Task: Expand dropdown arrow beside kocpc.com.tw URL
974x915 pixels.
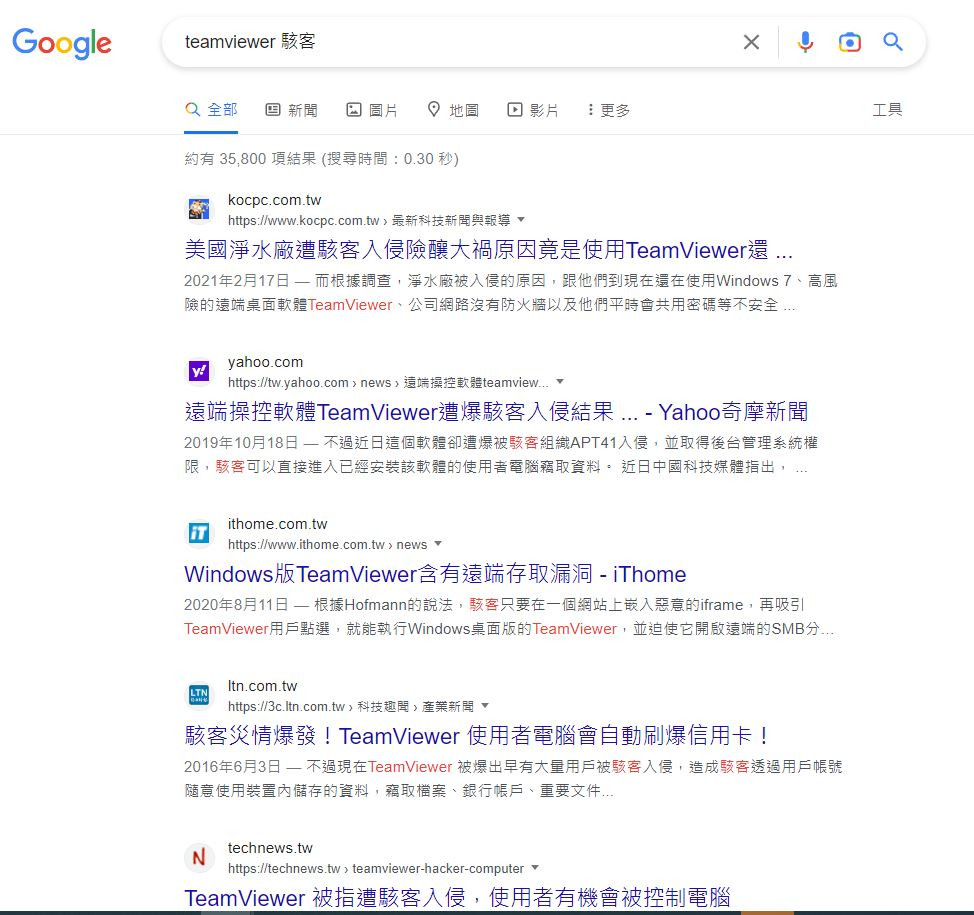Action: (x=521, y=220)
